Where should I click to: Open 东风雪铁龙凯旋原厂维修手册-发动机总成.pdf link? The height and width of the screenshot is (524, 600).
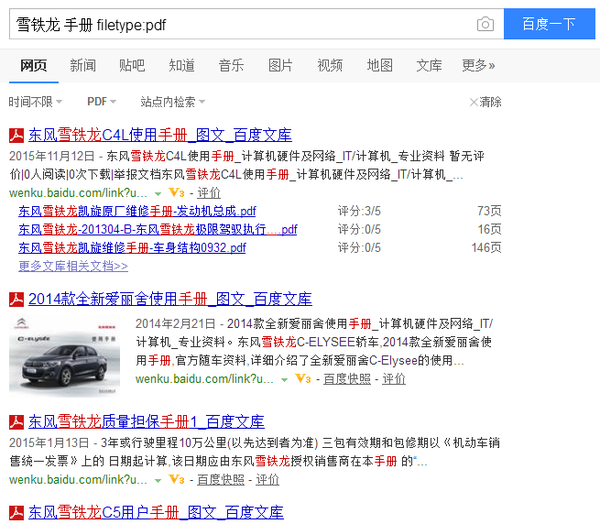tap(137, 211)
